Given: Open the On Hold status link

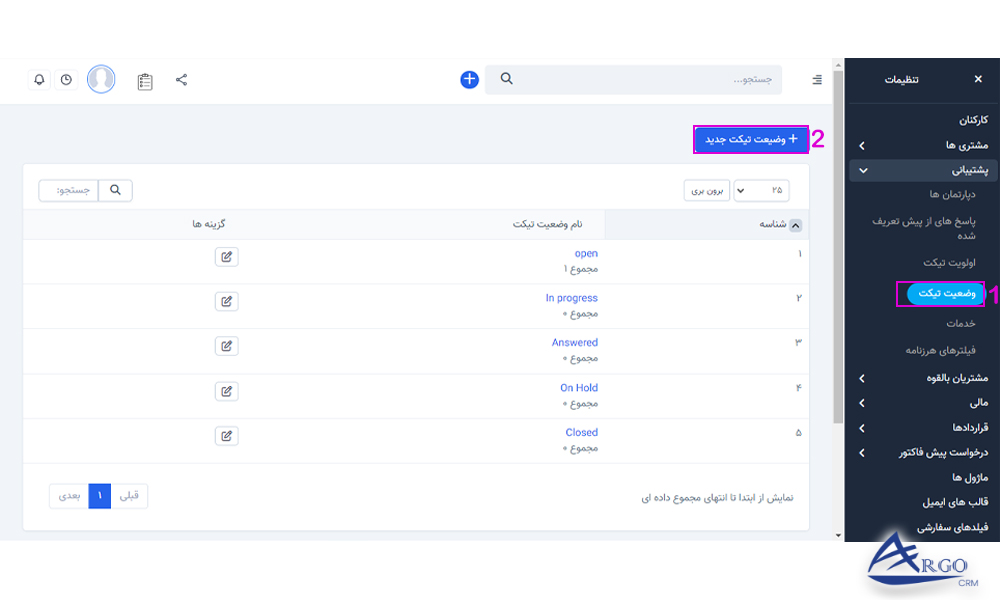Looking at the screenshot, I should 579,387.
